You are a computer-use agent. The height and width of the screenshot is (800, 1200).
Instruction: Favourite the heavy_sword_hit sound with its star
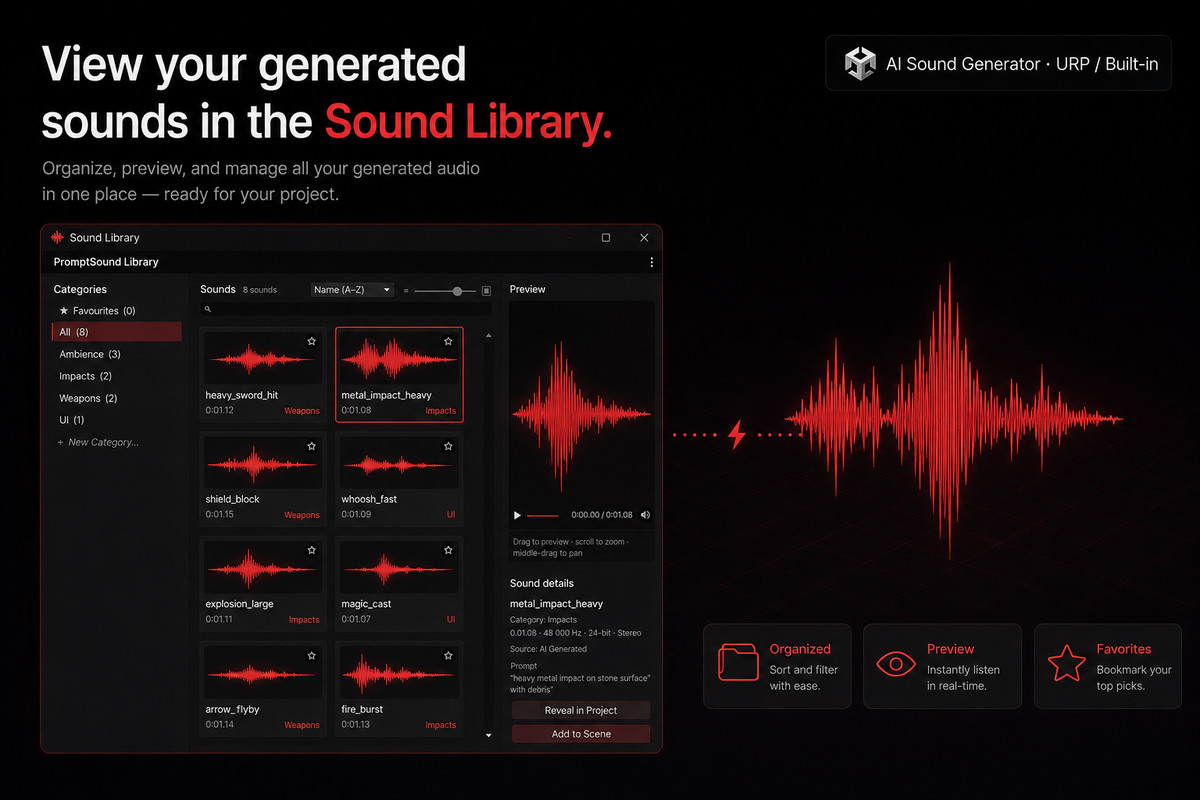click(x=311, y=341)
